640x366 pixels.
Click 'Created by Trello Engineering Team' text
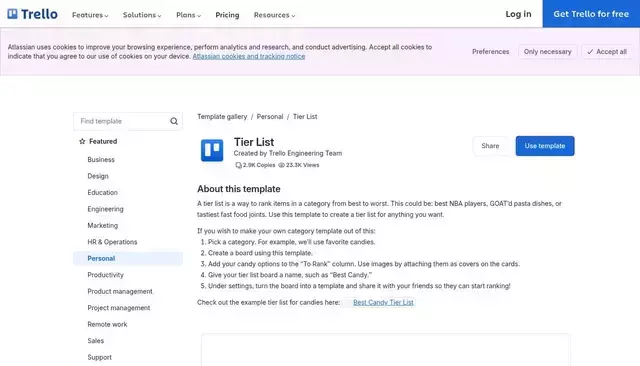click(288, 153)
